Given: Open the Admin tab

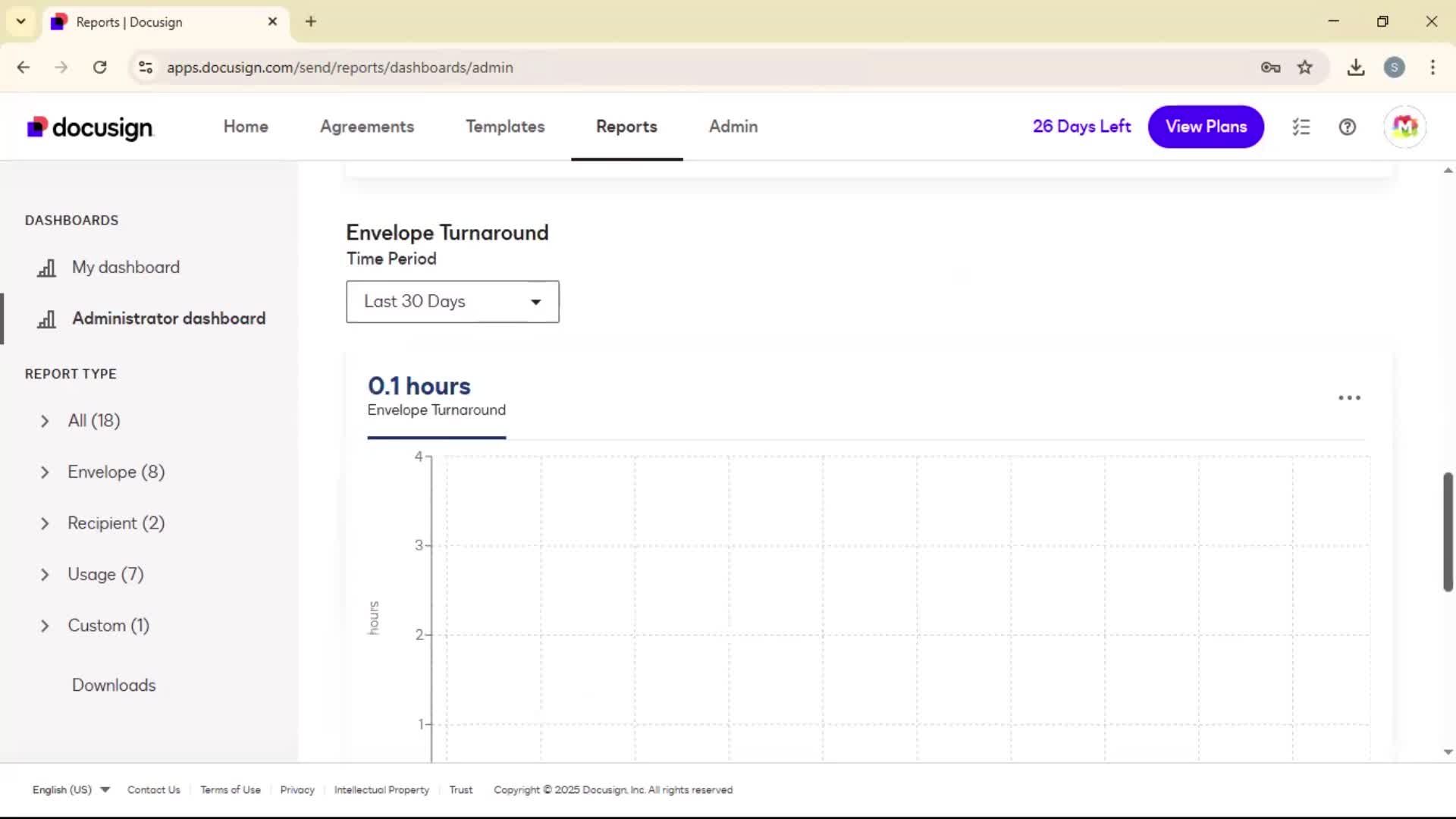Looking at the screenshot, I should click(x=733, y=127).
